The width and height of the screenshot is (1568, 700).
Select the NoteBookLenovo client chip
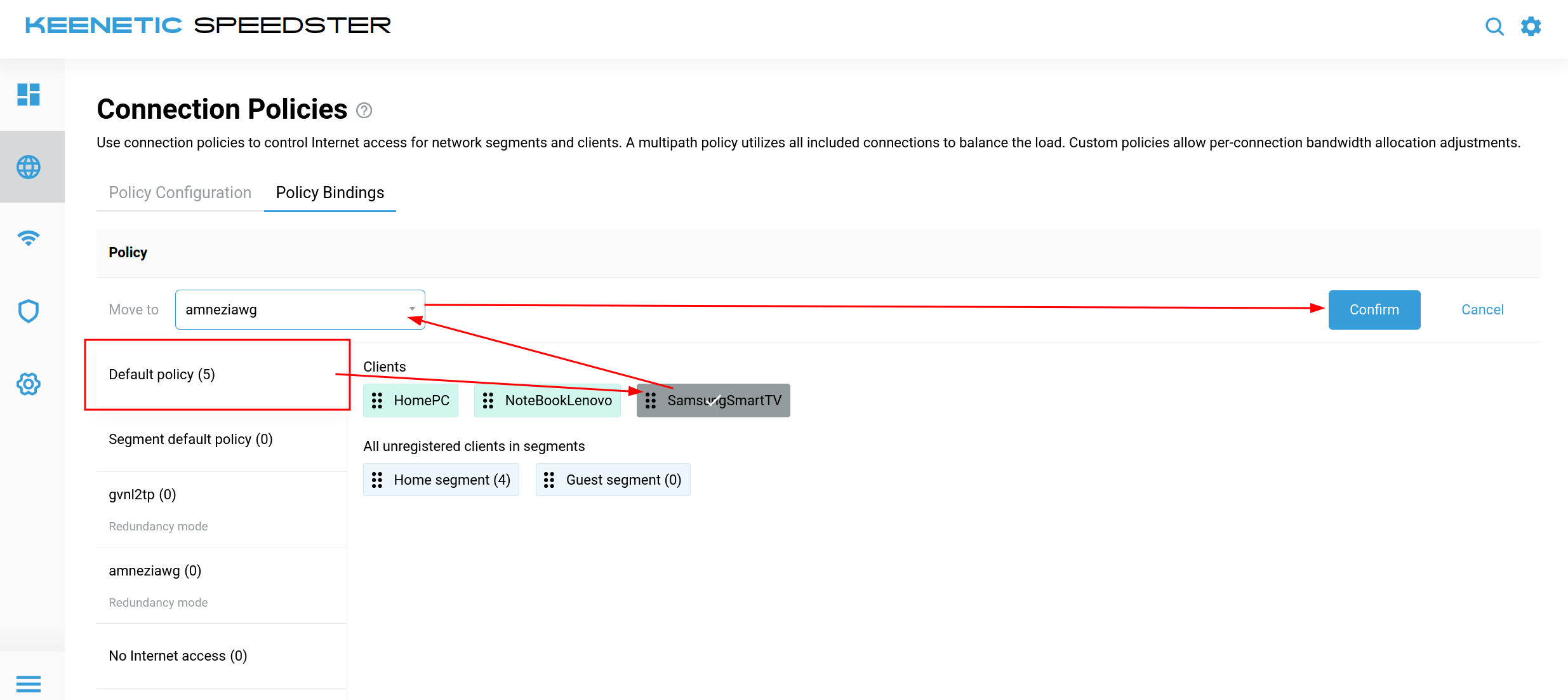pos(547,400)
